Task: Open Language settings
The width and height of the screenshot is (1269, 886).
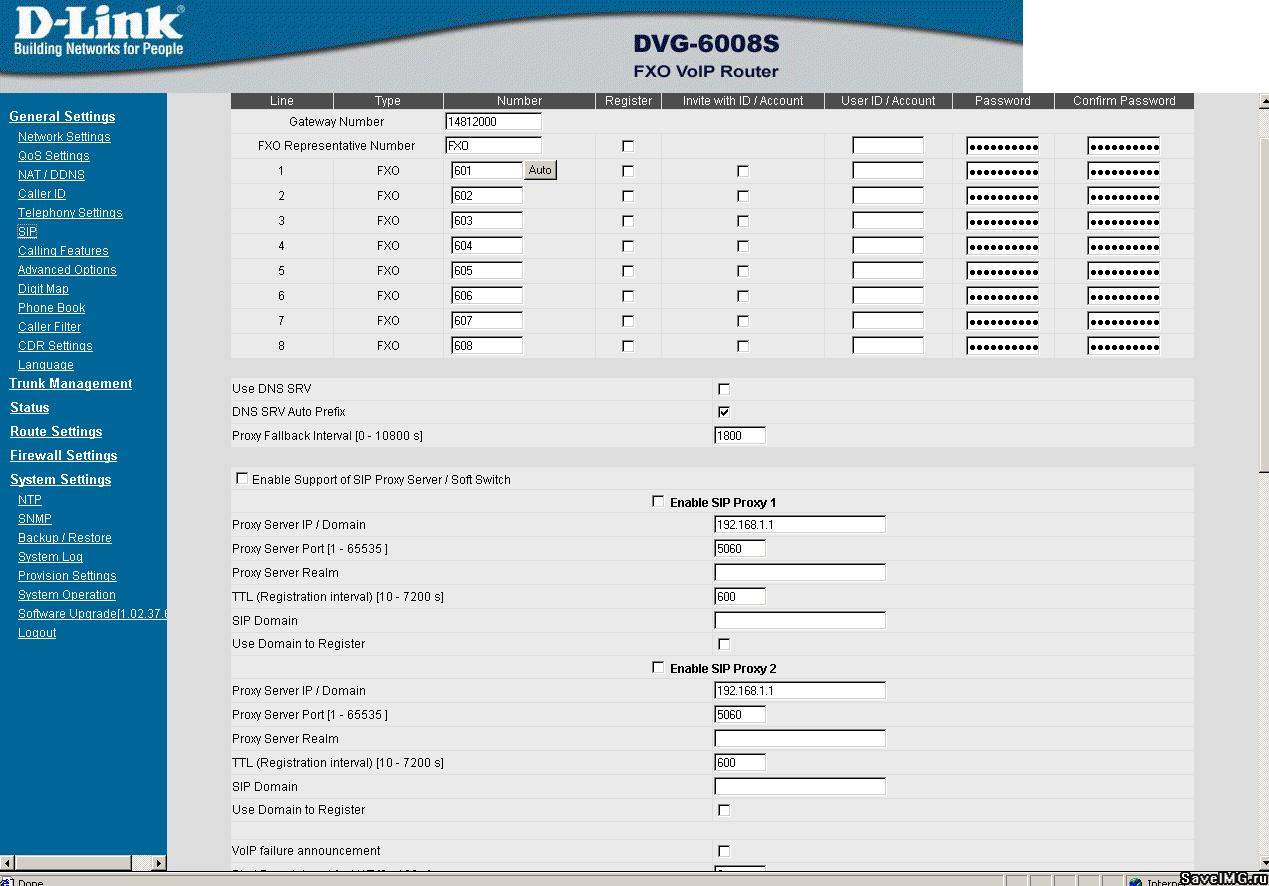Action: [x=46, y=365]
